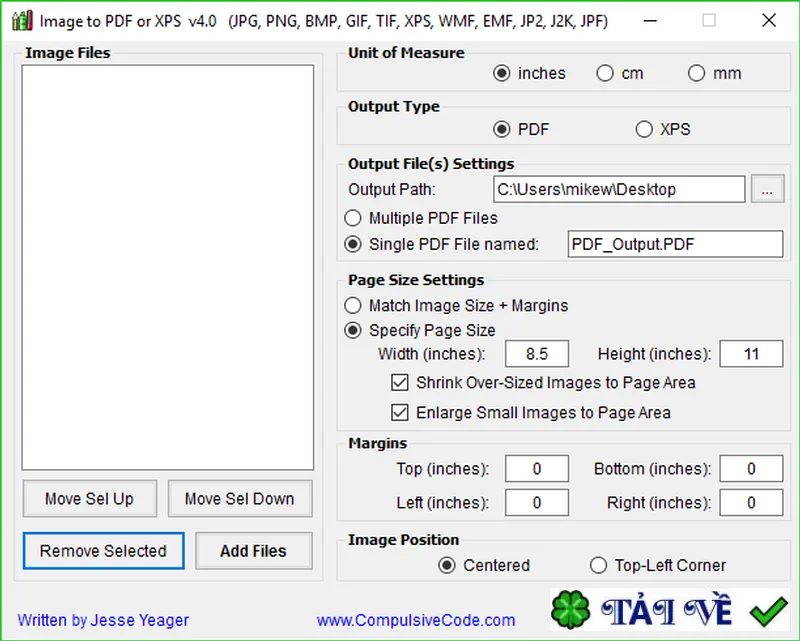Click the Move Sel Up button
Screen dimensions: 800x641
(x=90, y=498)
